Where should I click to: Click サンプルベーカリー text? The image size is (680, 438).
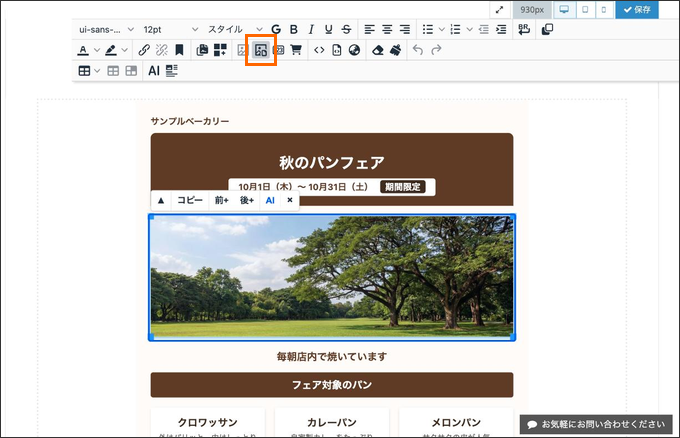[190, 121]
